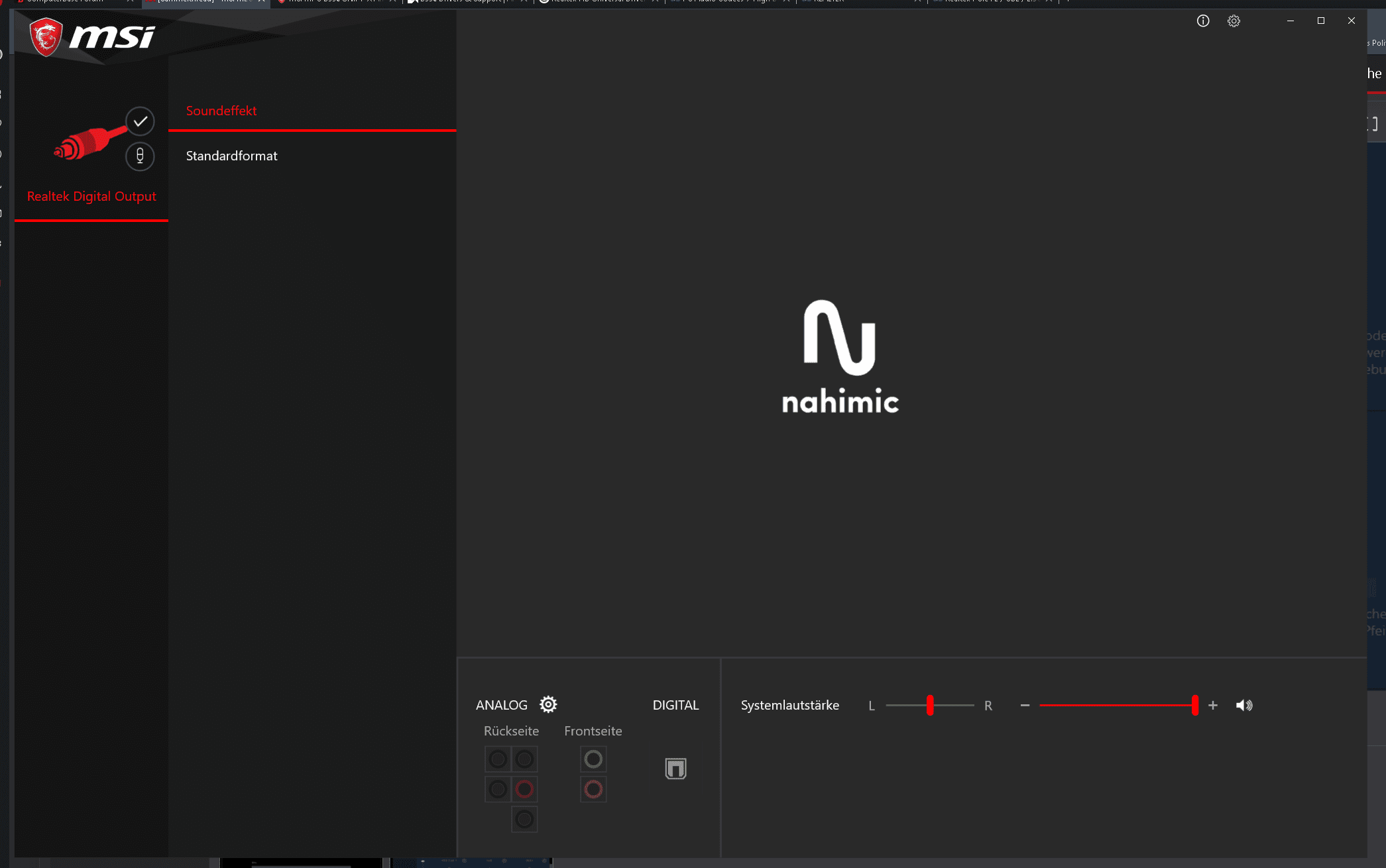This screenshot has height=868, width=1386.
Task: Click the DIGITAL optical output port icon
Action: coord(675,769)
